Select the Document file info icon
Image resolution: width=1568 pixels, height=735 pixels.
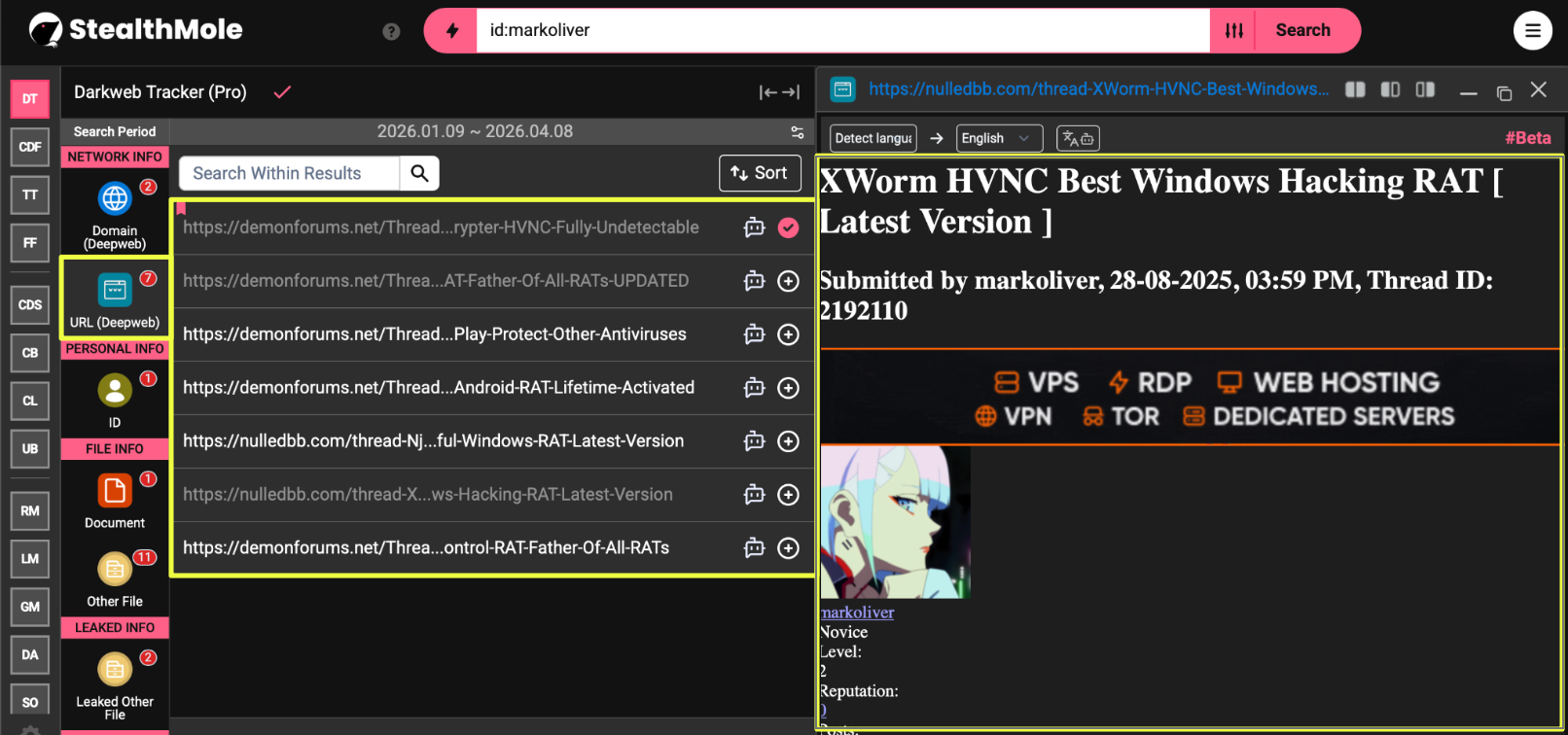[x=115, y=491]
